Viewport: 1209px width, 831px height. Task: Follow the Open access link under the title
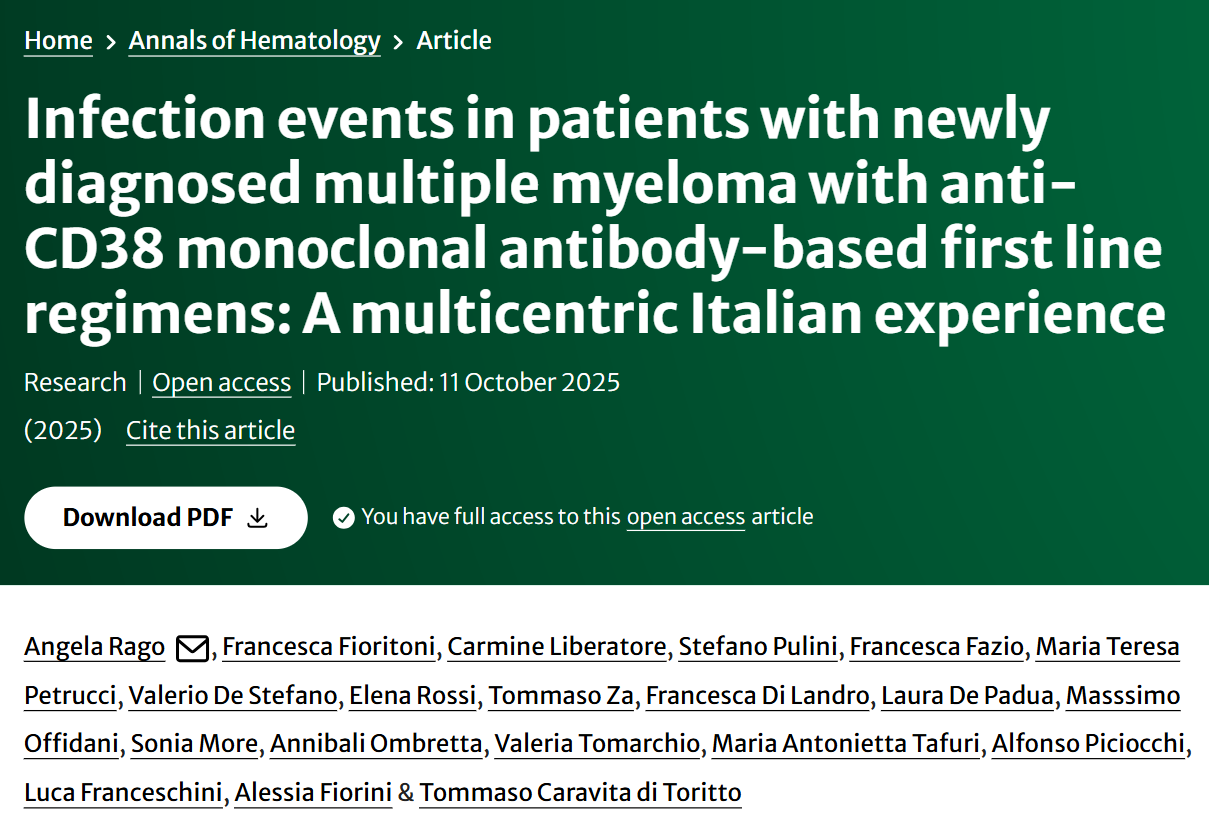tap(221, 383)
